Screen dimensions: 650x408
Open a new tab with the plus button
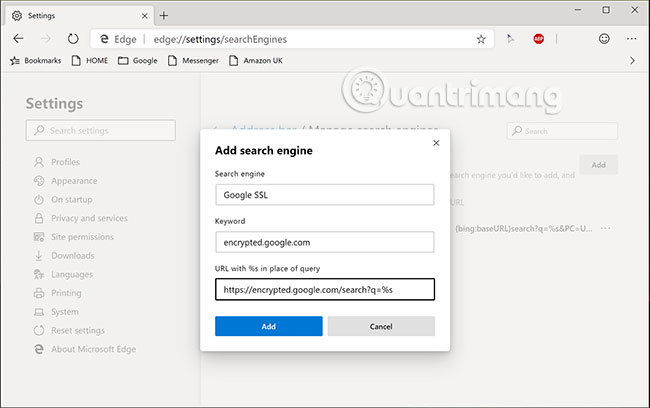(164, 16)
